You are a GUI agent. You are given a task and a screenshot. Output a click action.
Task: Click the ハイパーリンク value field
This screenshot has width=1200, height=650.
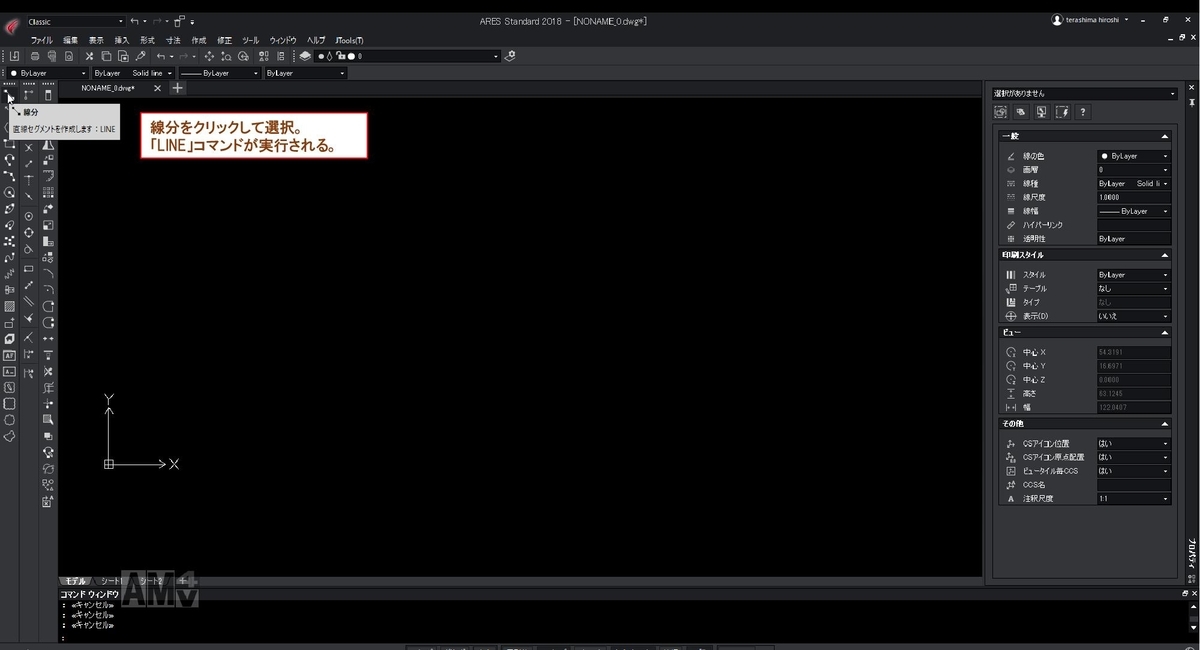(1134, 225)
